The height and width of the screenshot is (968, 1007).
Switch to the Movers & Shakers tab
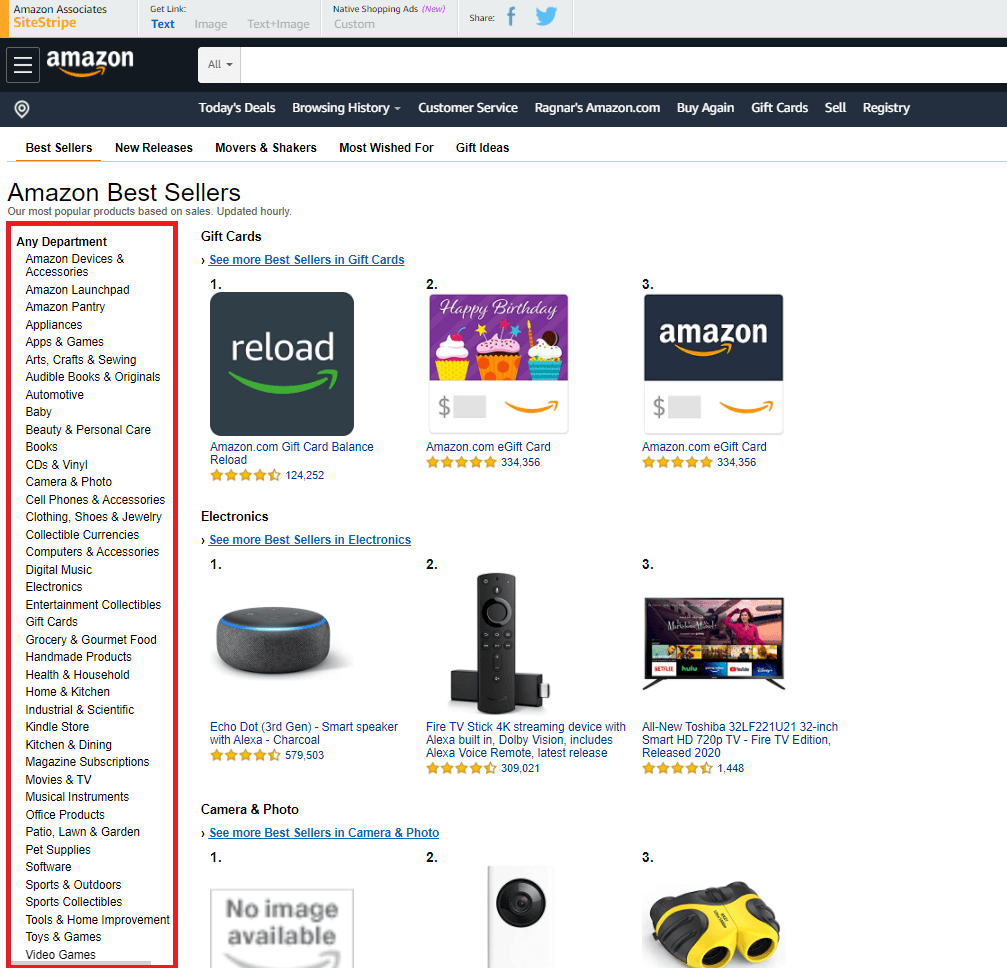(266, 148)
